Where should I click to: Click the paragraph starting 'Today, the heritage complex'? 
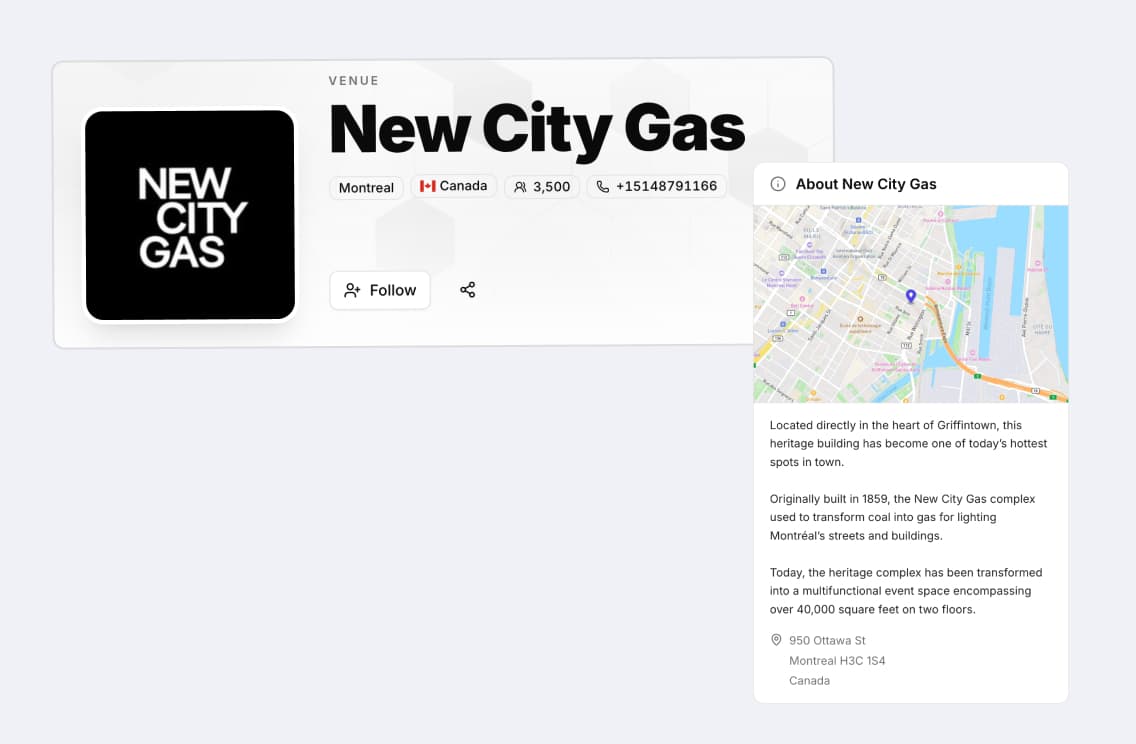906,590
